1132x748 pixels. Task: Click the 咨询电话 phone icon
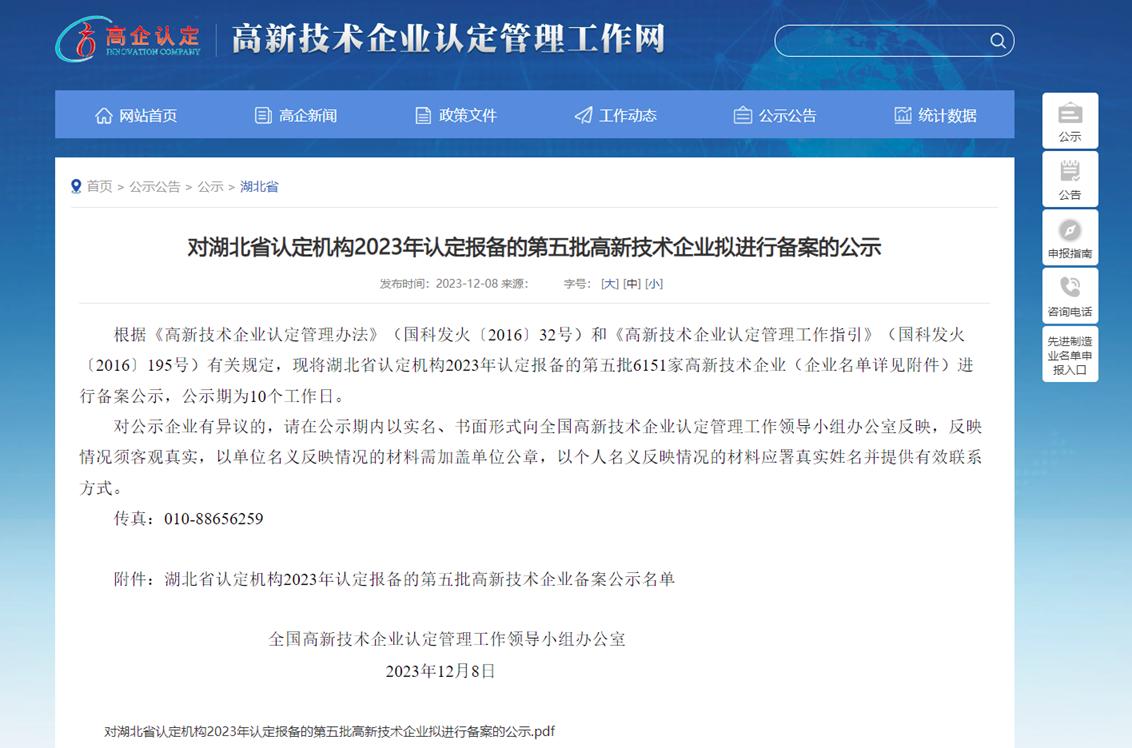[1070, 286]
